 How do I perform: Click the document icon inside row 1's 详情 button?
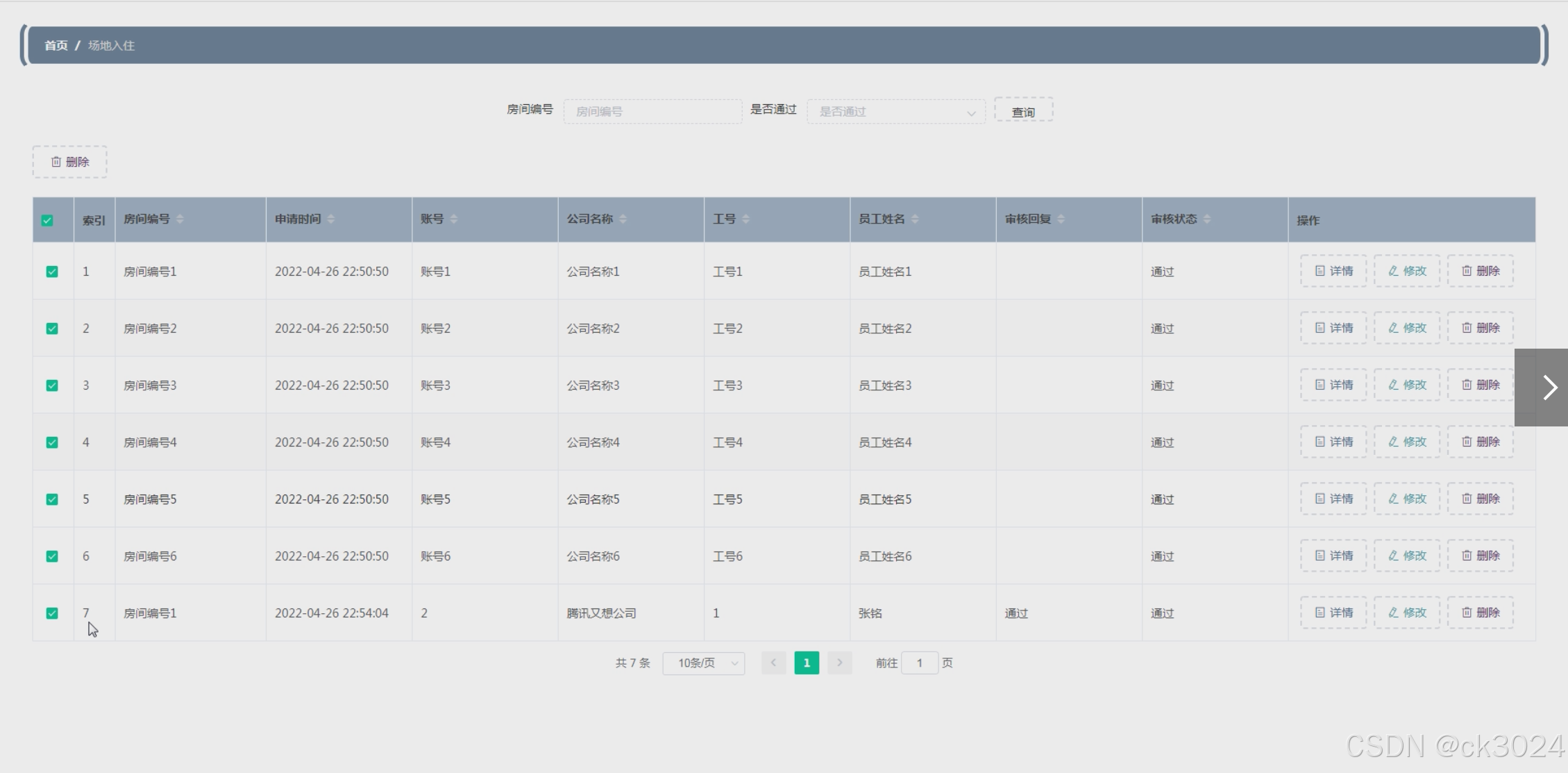pyautogui.click(x=1320, y=271)
